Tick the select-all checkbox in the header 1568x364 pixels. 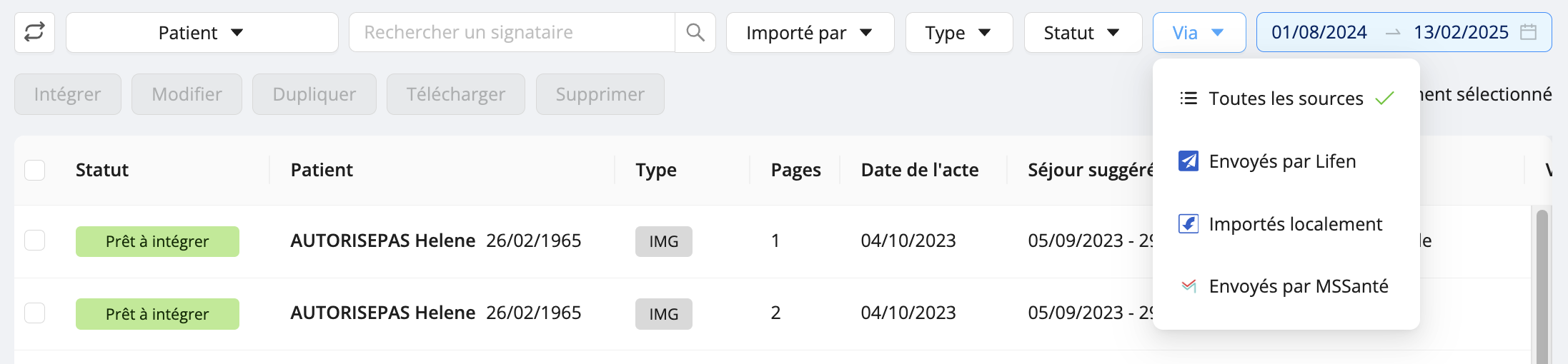click(x=35, y=170)
